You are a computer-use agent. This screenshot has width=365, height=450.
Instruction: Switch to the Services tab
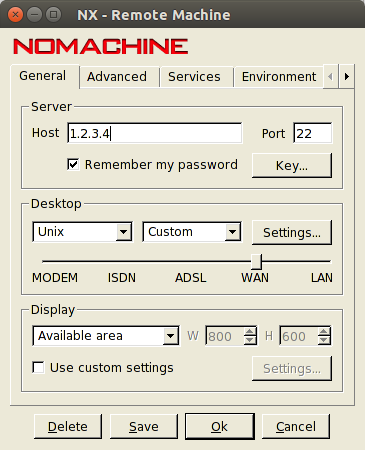[x=194, y=77]
